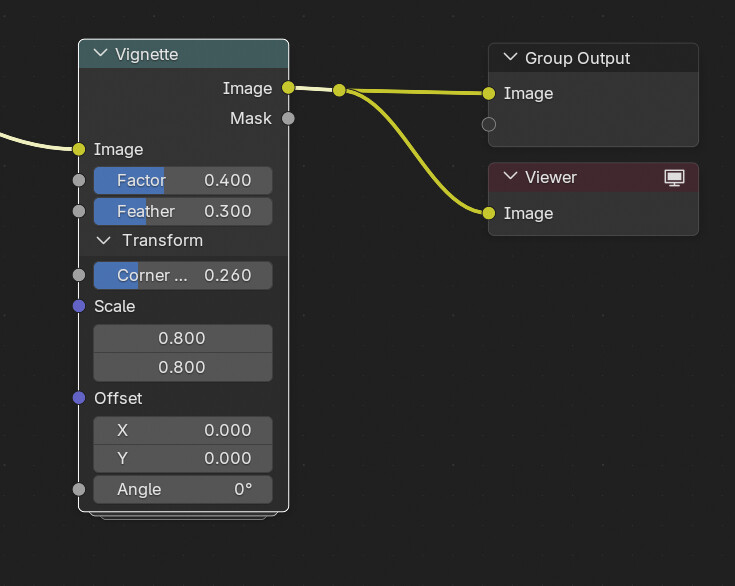Click the Angle field showing 0°
Viewport: 735px width, 586px height.
click(182, 489)
